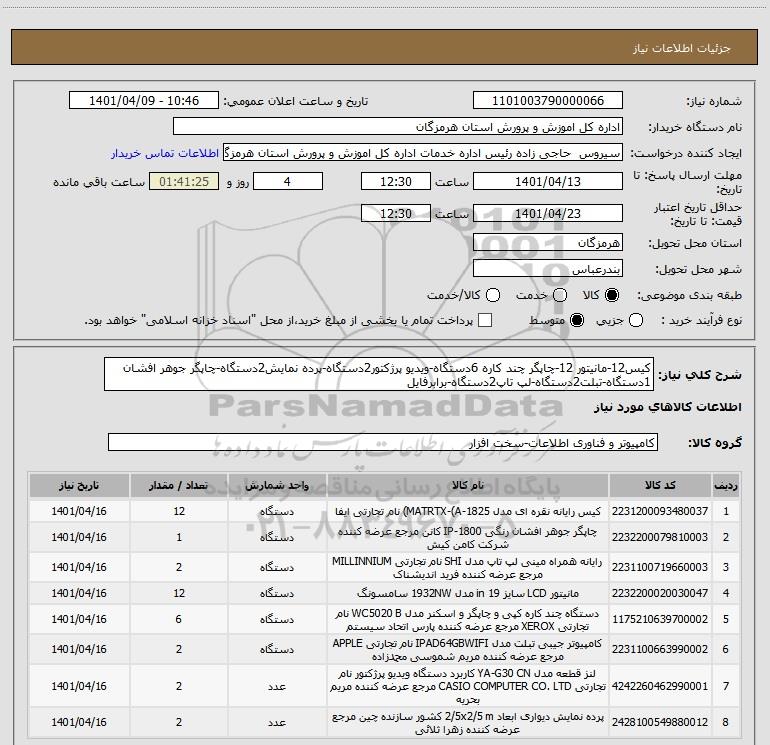Click the delivery province field هرمزگان
The width and height of the screenshot is (770, 745).
point(548,242)
